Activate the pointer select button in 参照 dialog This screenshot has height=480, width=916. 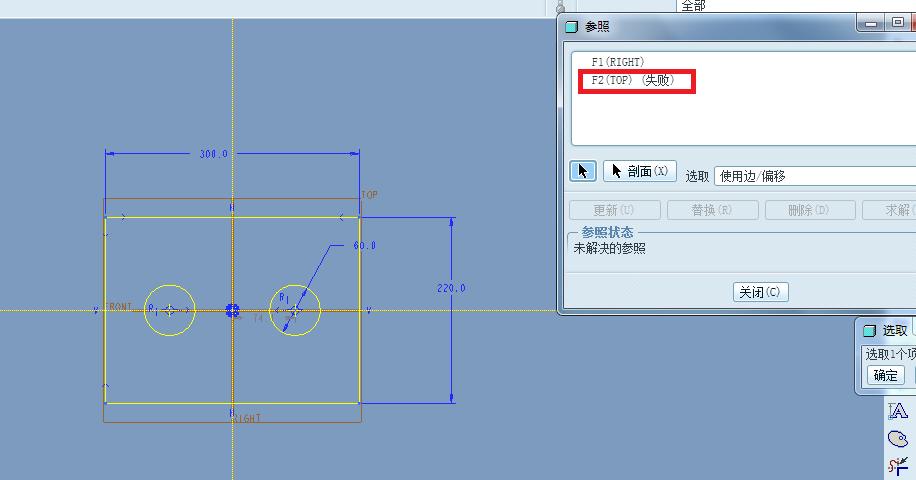pos(582,171)
